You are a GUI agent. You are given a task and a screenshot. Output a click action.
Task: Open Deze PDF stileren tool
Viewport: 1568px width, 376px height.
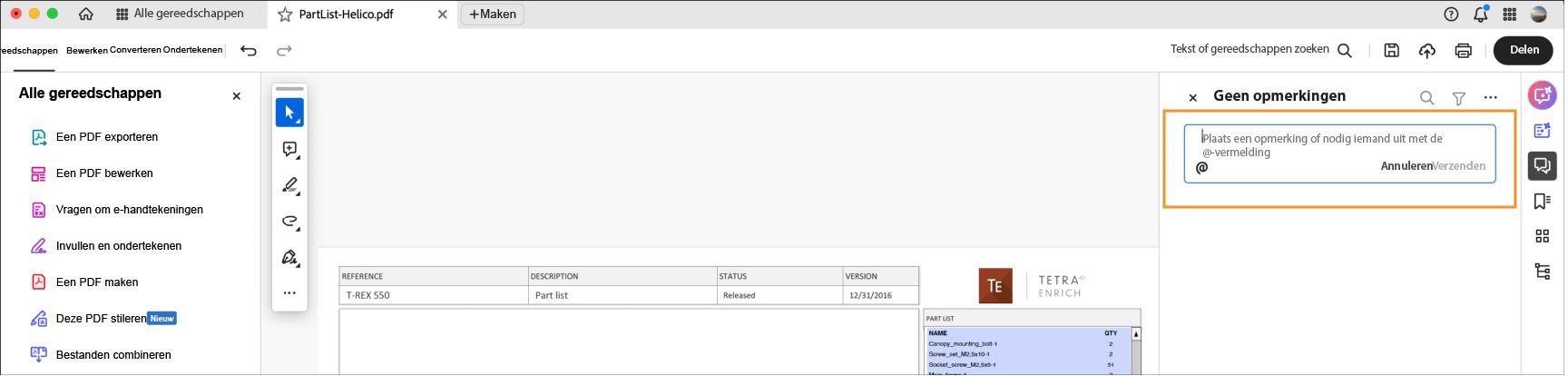click(x=102, y=319)
